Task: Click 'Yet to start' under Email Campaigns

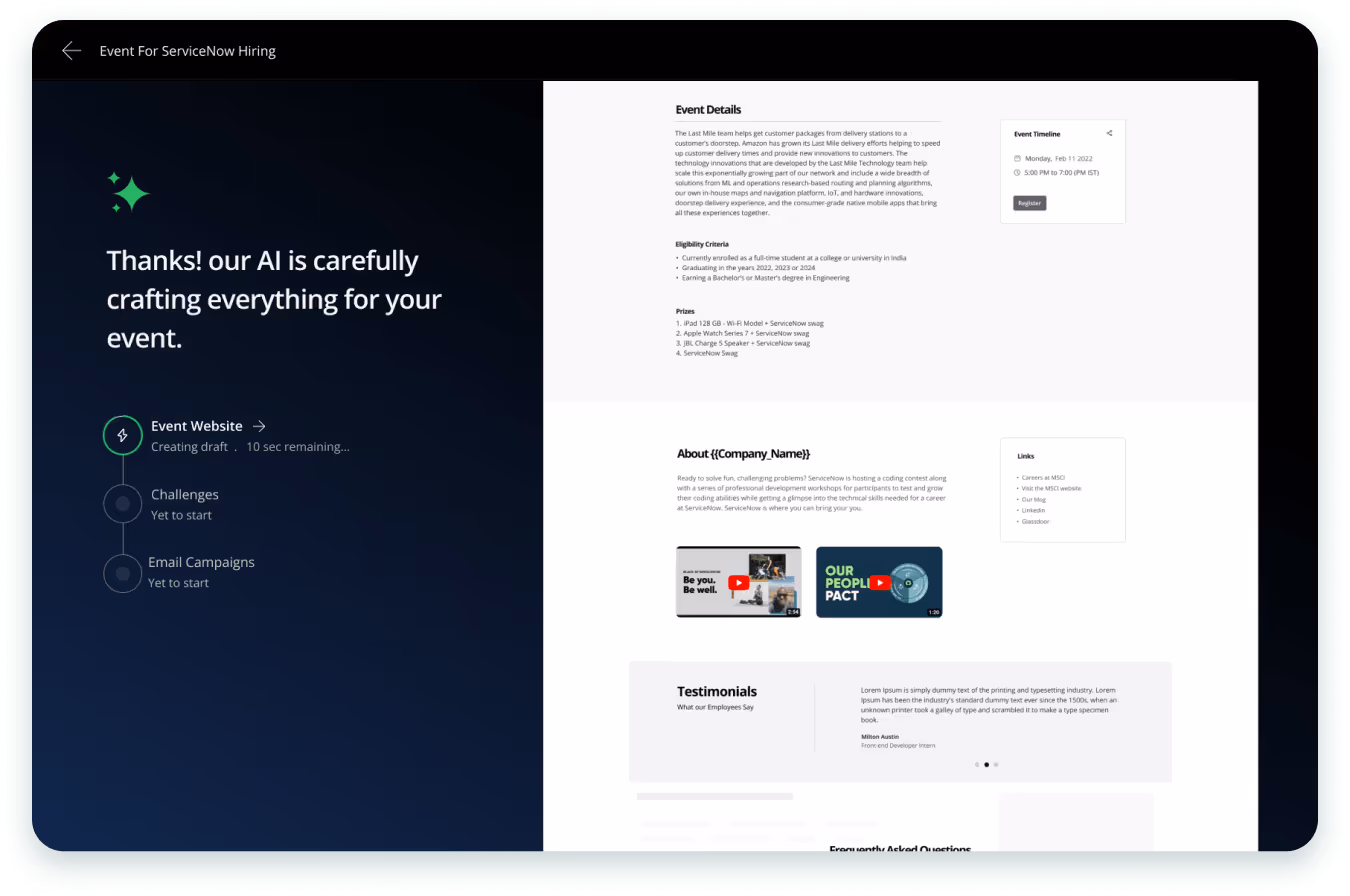Action: [x=178, y=583]
